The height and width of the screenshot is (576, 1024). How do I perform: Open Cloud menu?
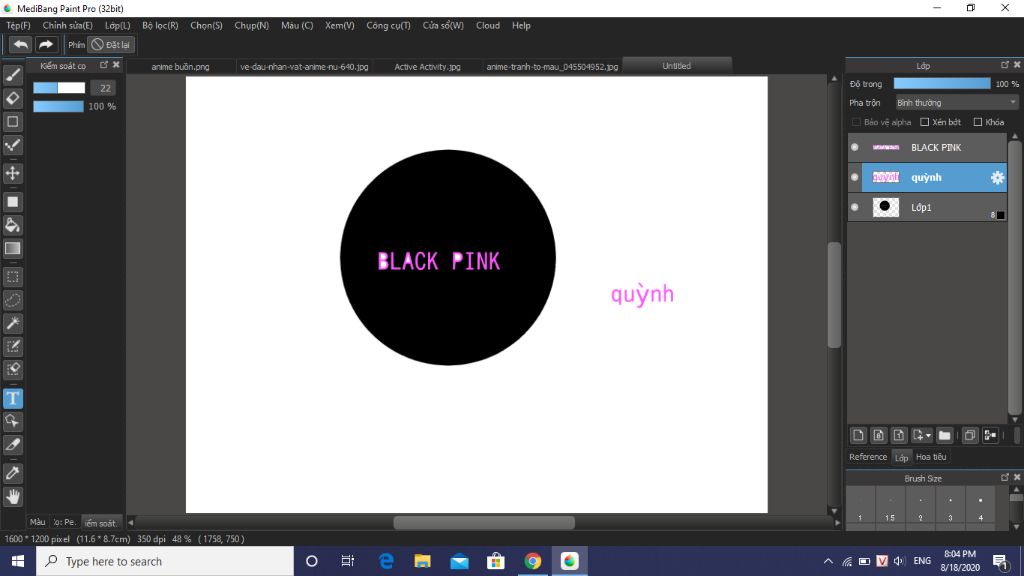coord(488,25)
